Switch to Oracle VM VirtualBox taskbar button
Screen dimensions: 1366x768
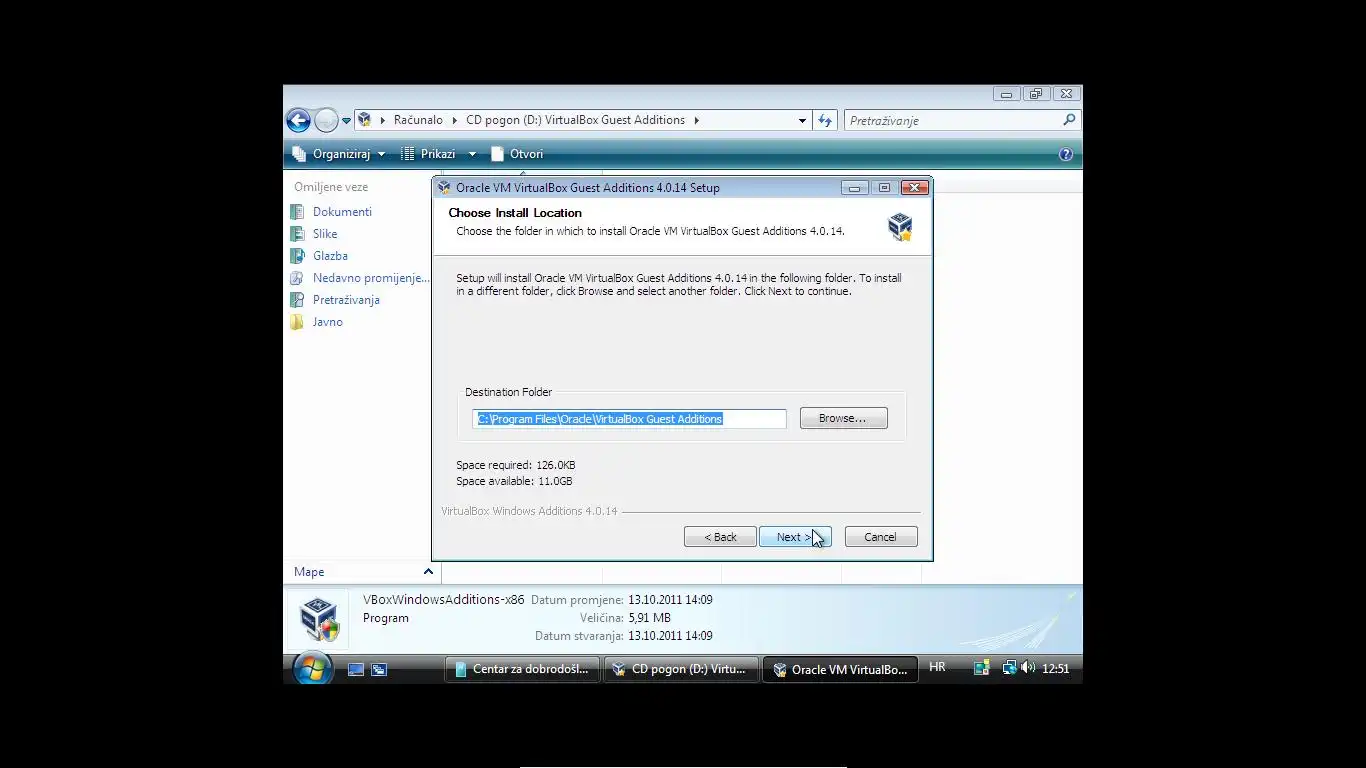pyautogui.click(x=840, y=669)
